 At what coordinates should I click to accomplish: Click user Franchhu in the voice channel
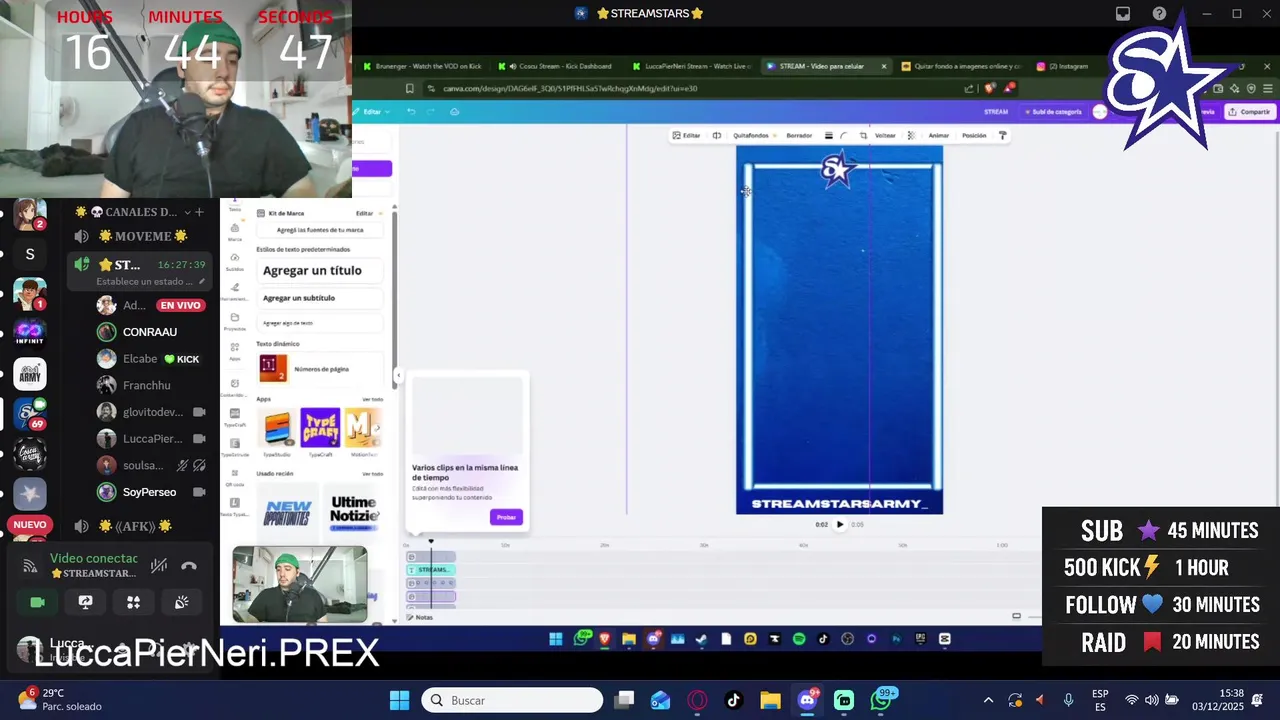coord(146,385)
